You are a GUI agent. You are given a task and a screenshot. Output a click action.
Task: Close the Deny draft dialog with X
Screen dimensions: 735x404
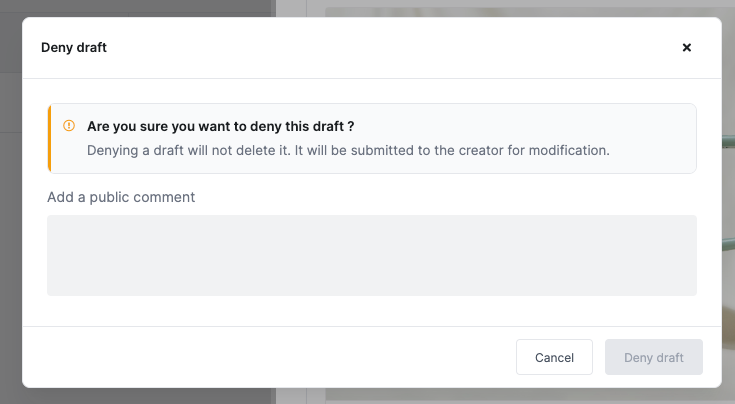(687, 47)
